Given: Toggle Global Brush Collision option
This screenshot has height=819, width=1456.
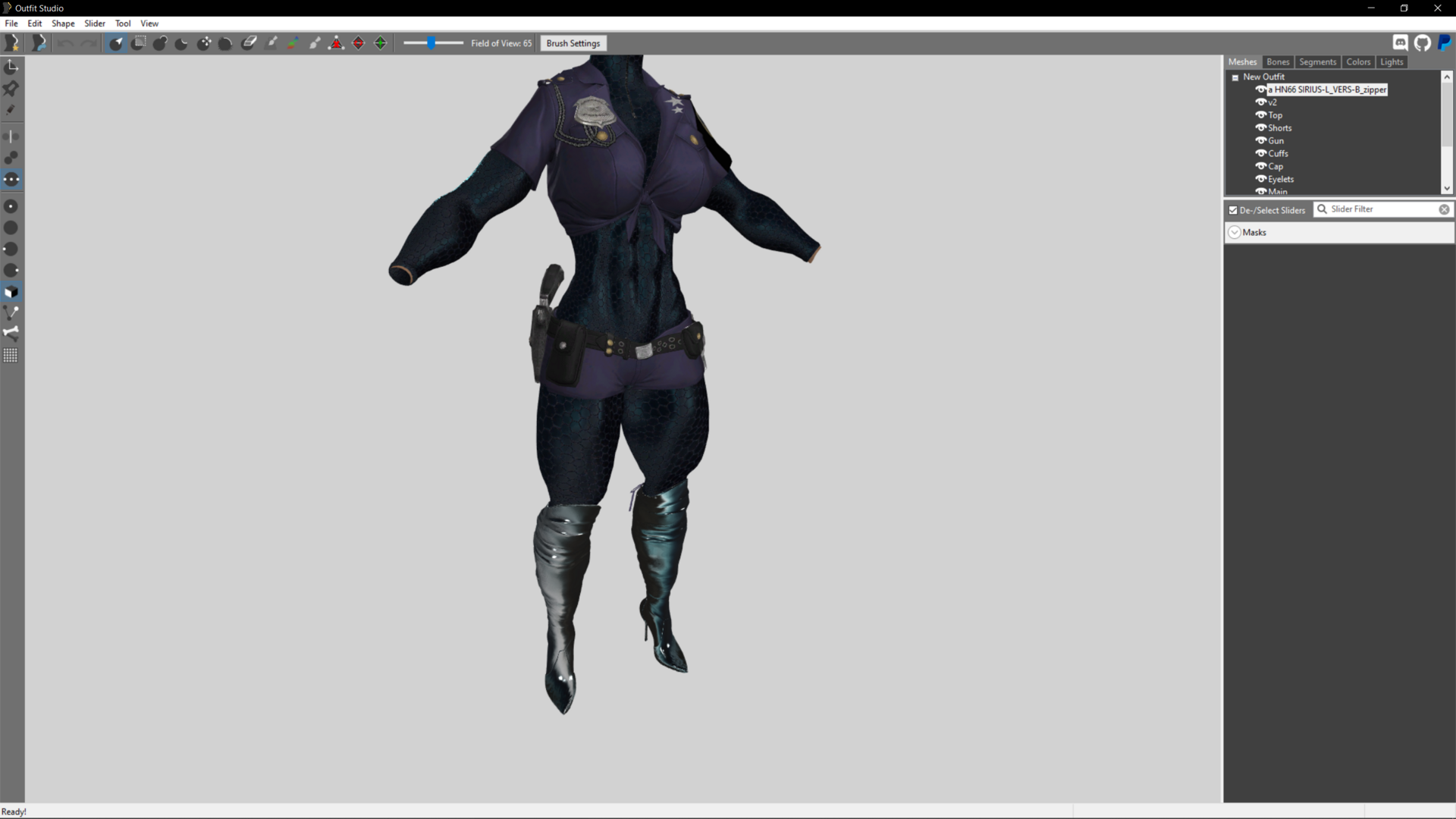Looking at the screenshot, I should 11,180.
